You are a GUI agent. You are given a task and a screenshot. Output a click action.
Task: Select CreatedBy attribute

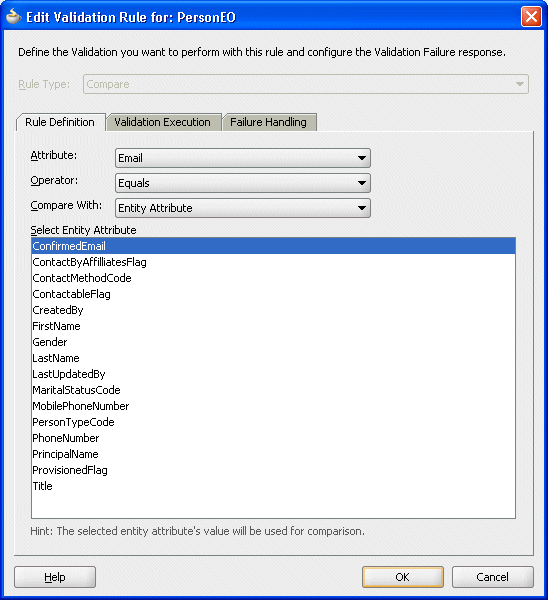tap(273, 310)
